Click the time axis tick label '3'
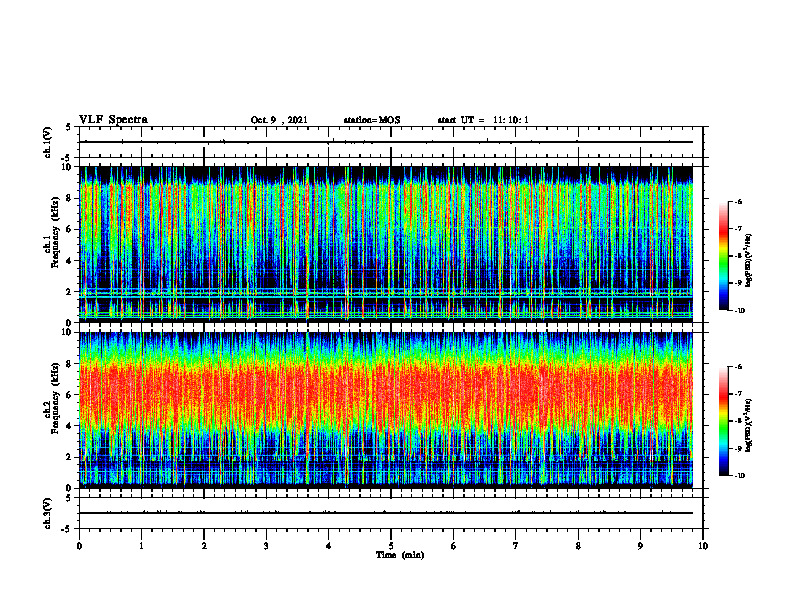792x612 pixels. click(266, 546)
